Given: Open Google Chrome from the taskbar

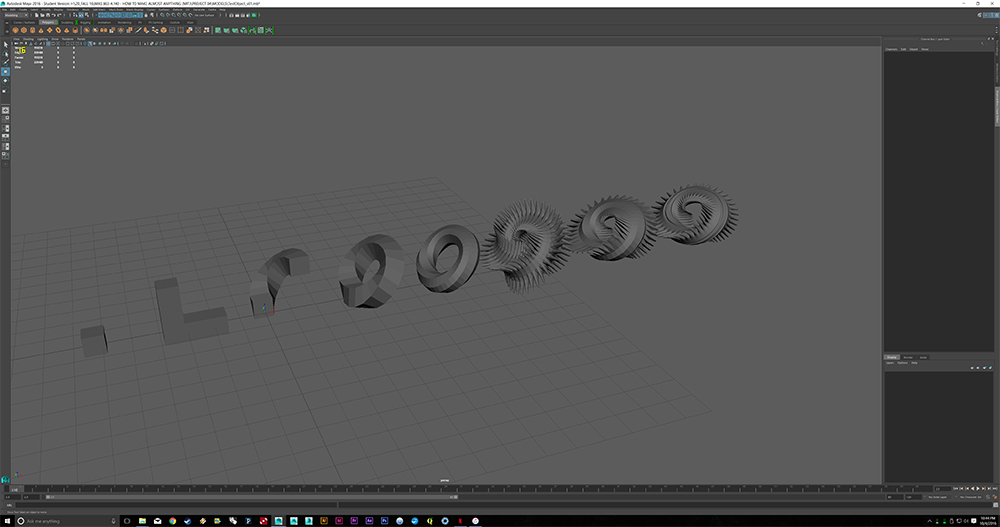Looking at the screenshot, I should tap(172, 521).
